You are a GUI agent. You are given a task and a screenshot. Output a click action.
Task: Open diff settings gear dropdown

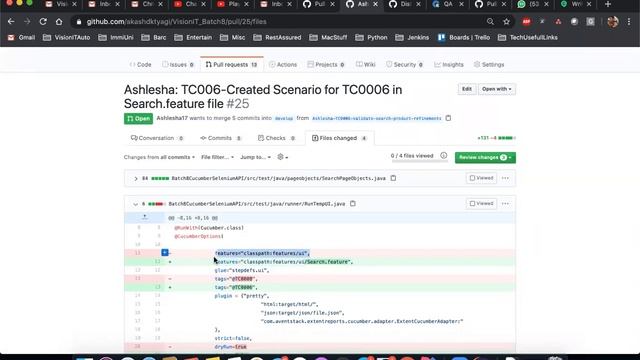pyautogui.click(x=282, y=157)
